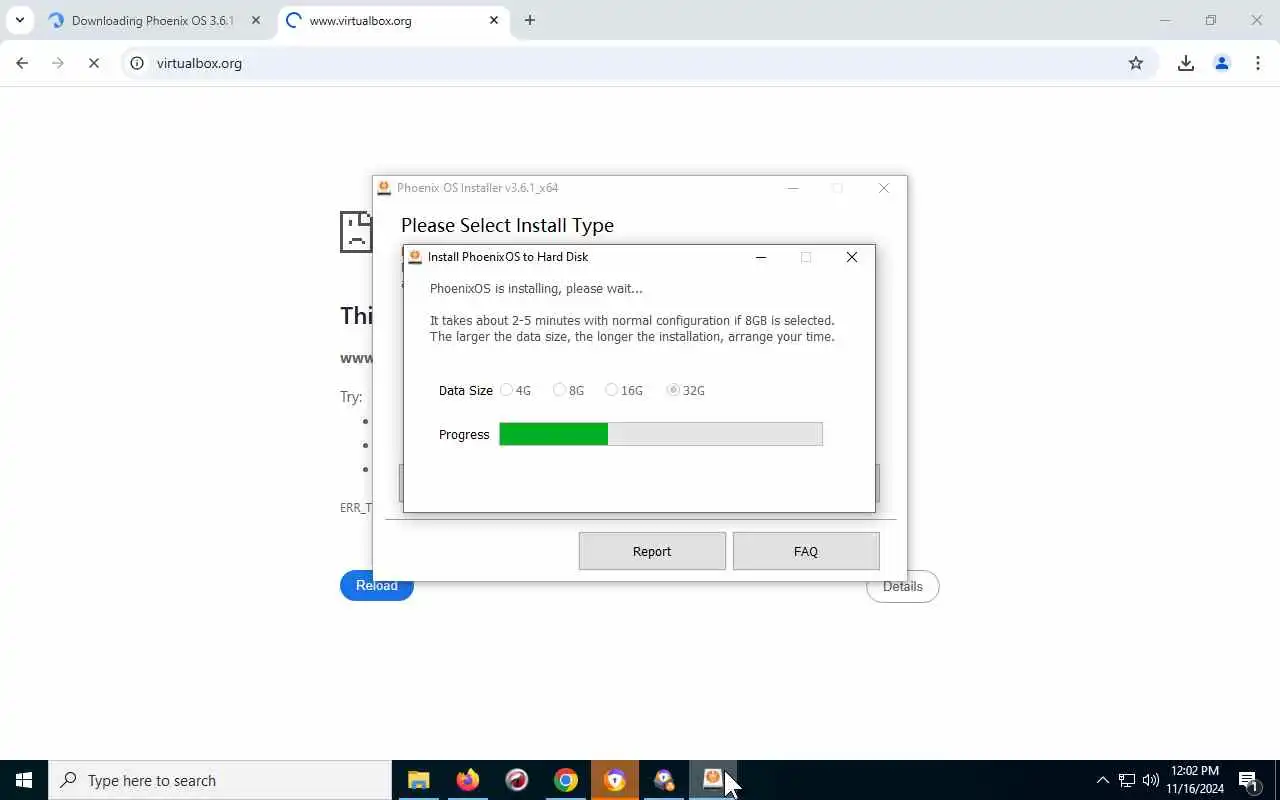Switch to Downloading Phoenix OS tab

[155, 20]
